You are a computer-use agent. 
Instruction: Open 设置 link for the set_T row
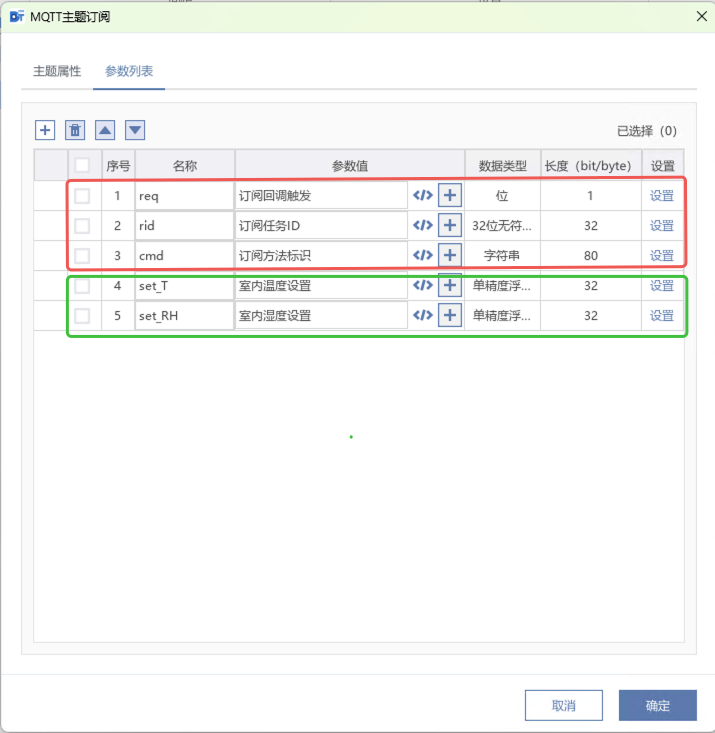662,286
